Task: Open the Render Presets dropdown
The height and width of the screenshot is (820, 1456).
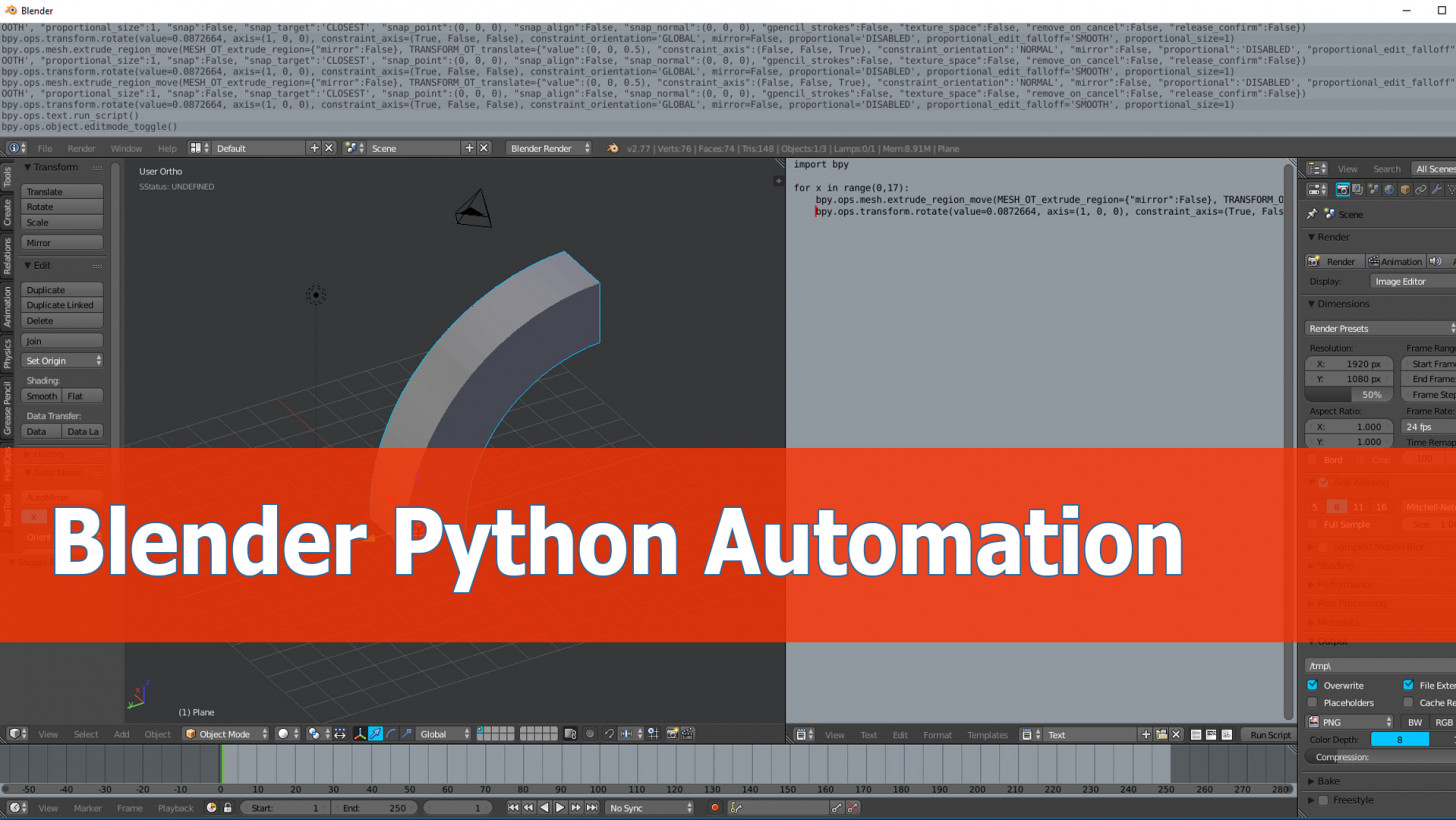Action: 1380,328
